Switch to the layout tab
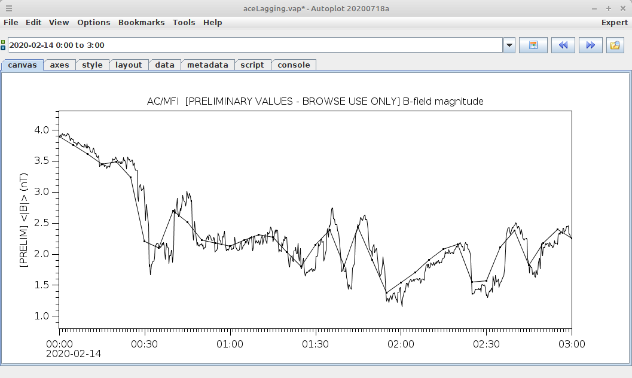The height and width of the screenshot is (378, 632). click(x=129, y=65)
